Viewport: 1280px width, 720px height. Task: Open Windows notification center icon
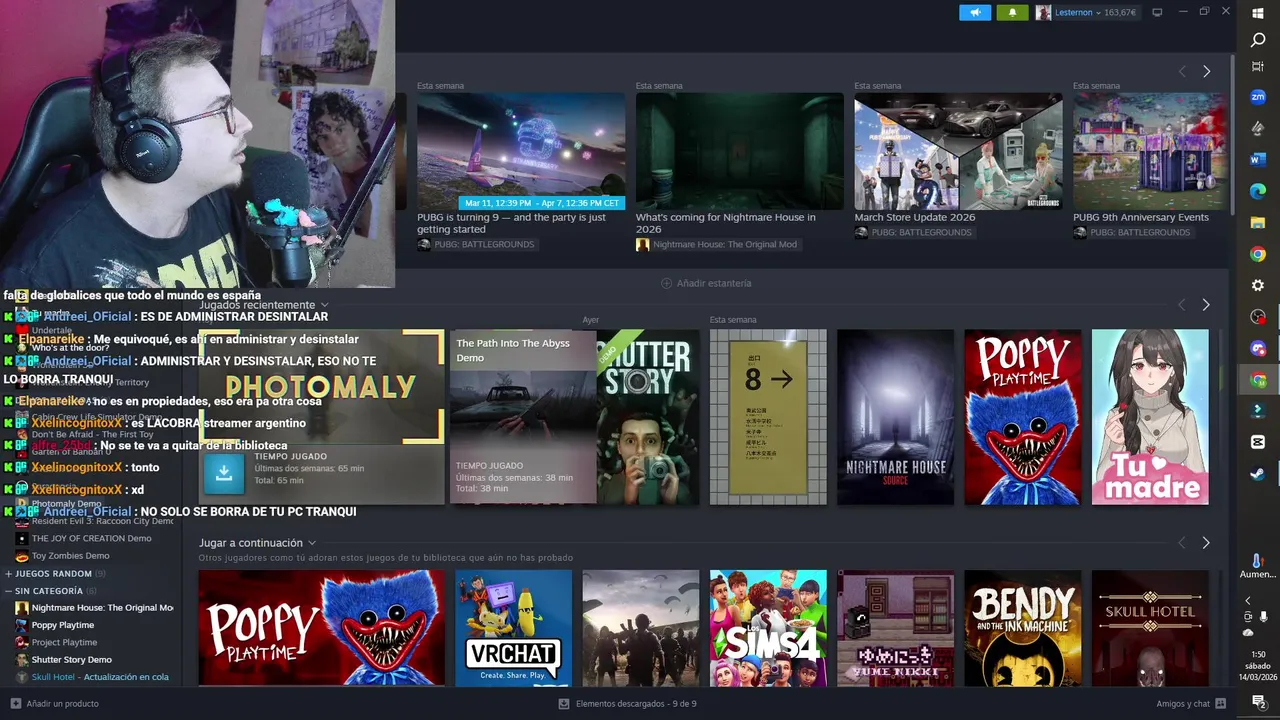pos(1258,703)
